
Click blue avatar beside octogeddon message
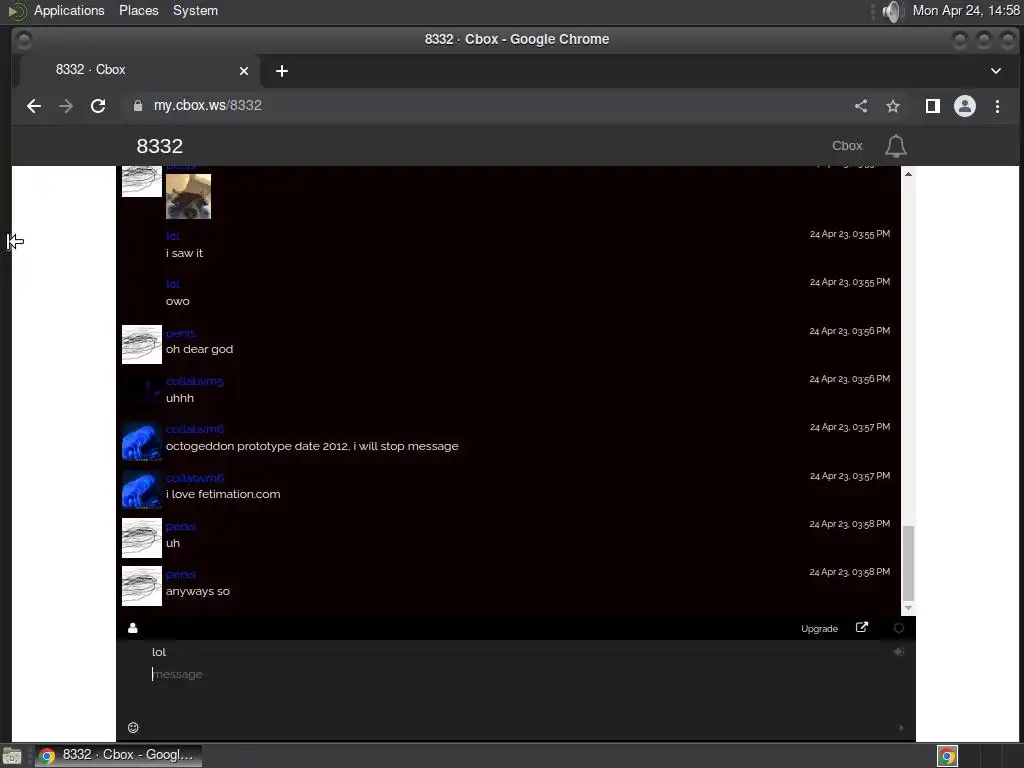tap(142, 441)
